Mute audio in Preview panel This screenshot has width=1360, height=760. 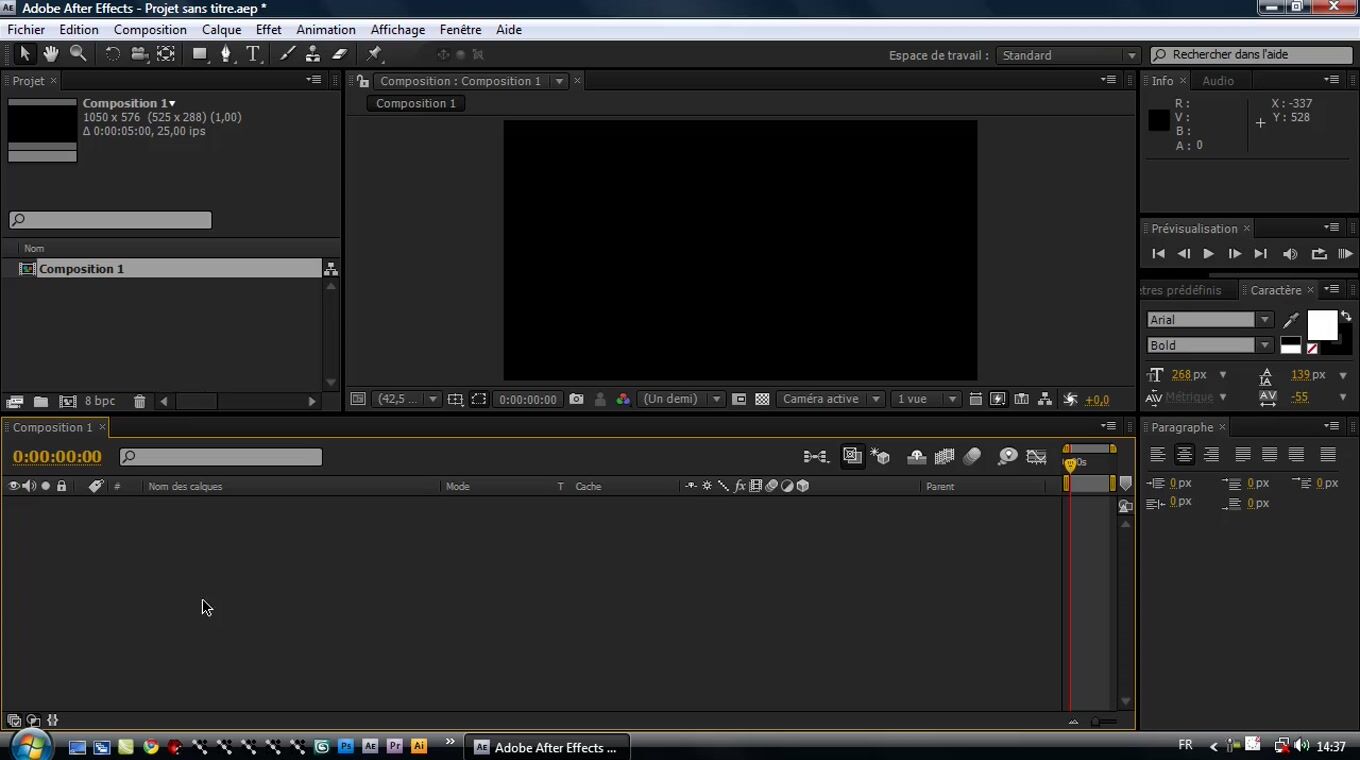coord(1290,254)
